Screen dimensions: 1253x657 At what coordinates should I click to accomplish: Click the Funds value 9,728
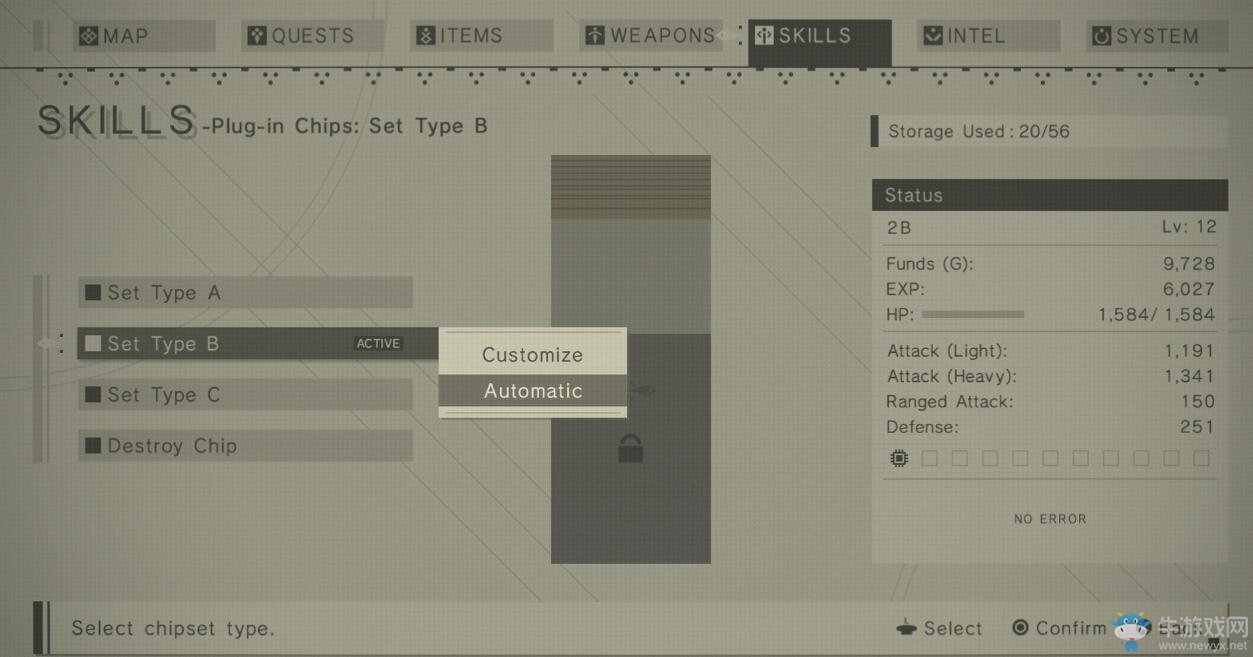coord(1190,264)
